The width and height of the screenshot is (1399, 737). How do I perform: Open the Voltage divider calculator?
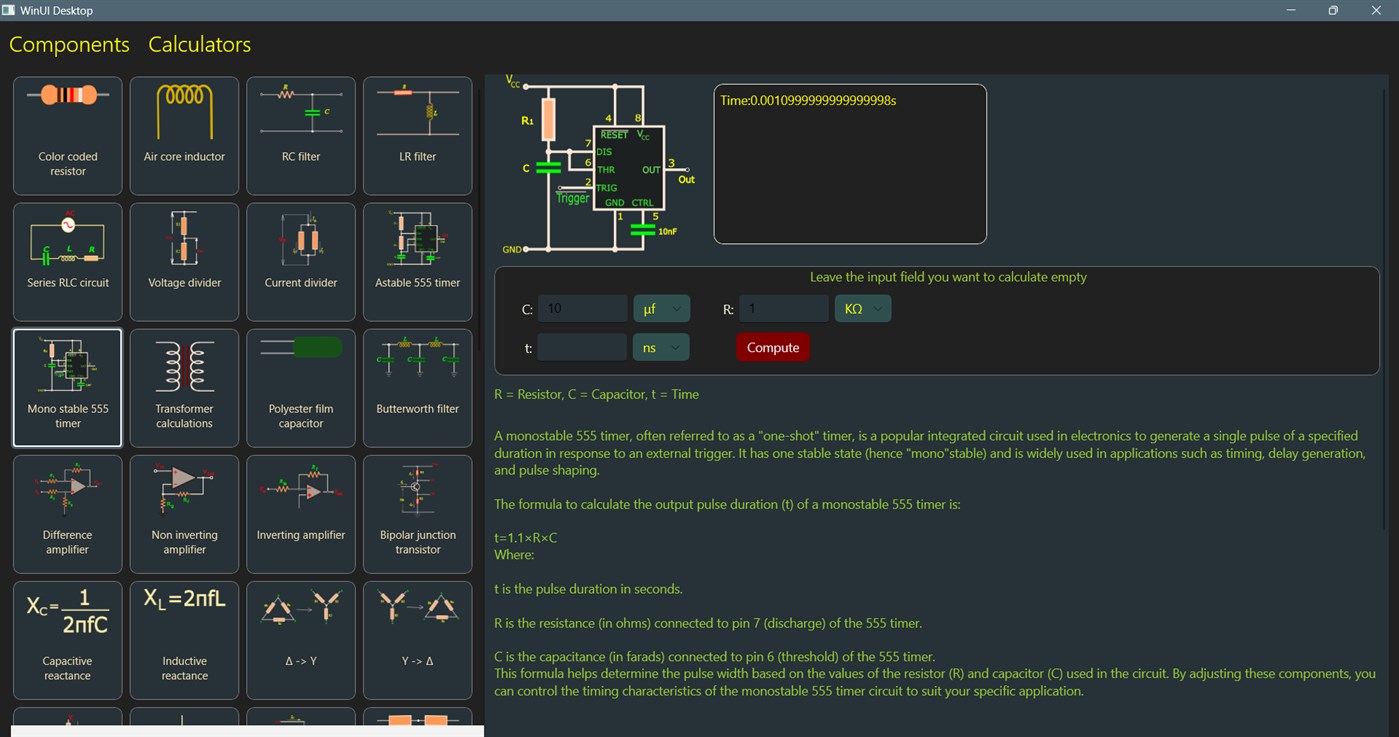pyautogui.click(x=184, y=261)
